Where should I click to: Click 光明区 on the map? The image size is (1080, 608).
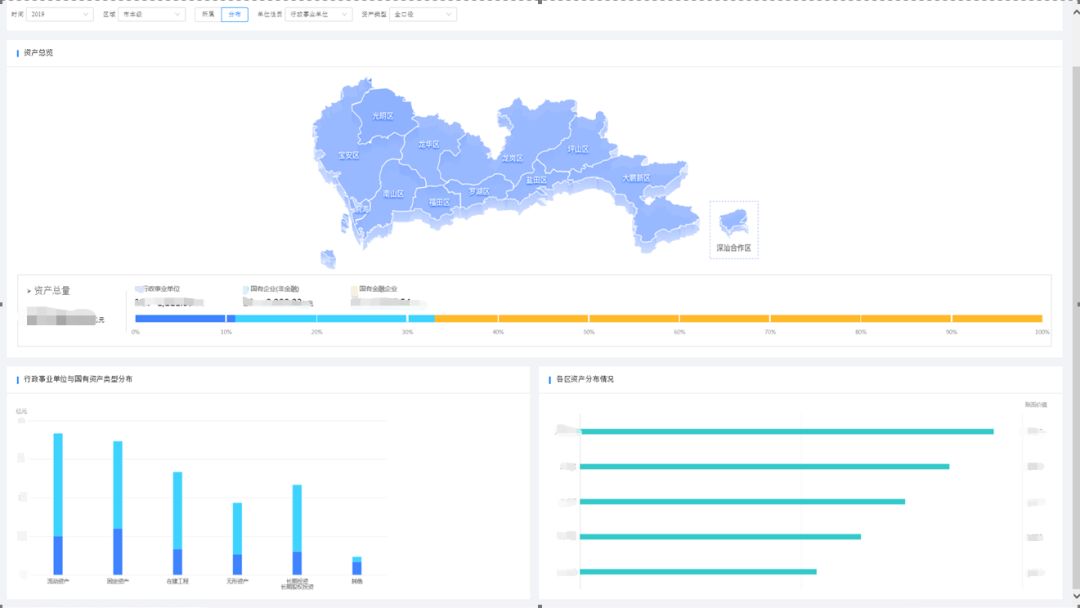click(x=383, y=116)
